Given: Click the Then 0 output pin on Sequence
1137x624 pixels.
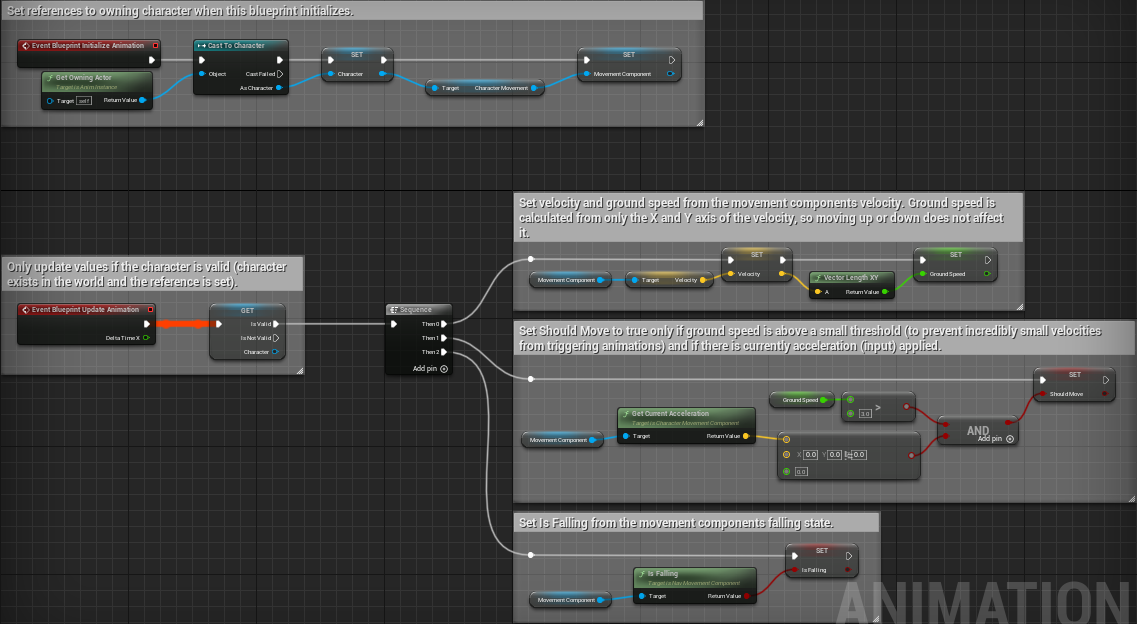Looking at the screenshot, I should (x=444, y=324).
